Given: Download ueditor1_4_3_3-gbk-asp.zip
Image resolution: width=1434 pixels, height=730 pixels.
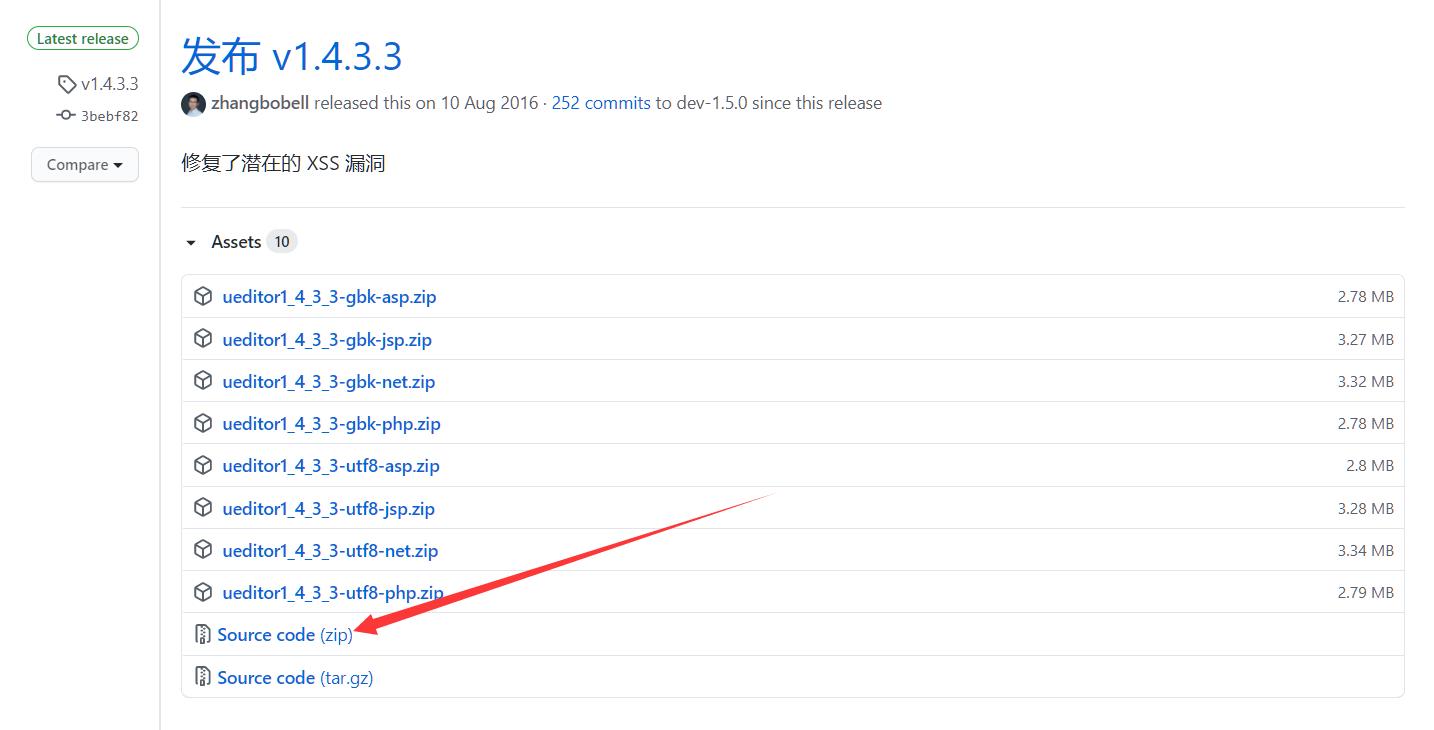Looking at the screenshot, I should pos(329,297).
